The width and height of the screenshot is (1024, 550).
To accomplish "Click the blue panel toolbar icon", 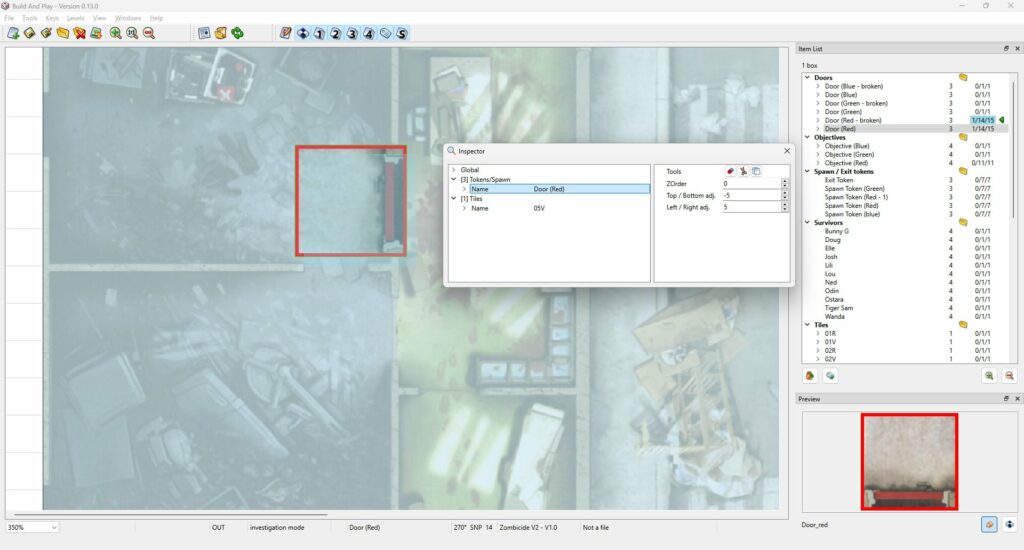I will pyautogui.click(x=204, y=33).
